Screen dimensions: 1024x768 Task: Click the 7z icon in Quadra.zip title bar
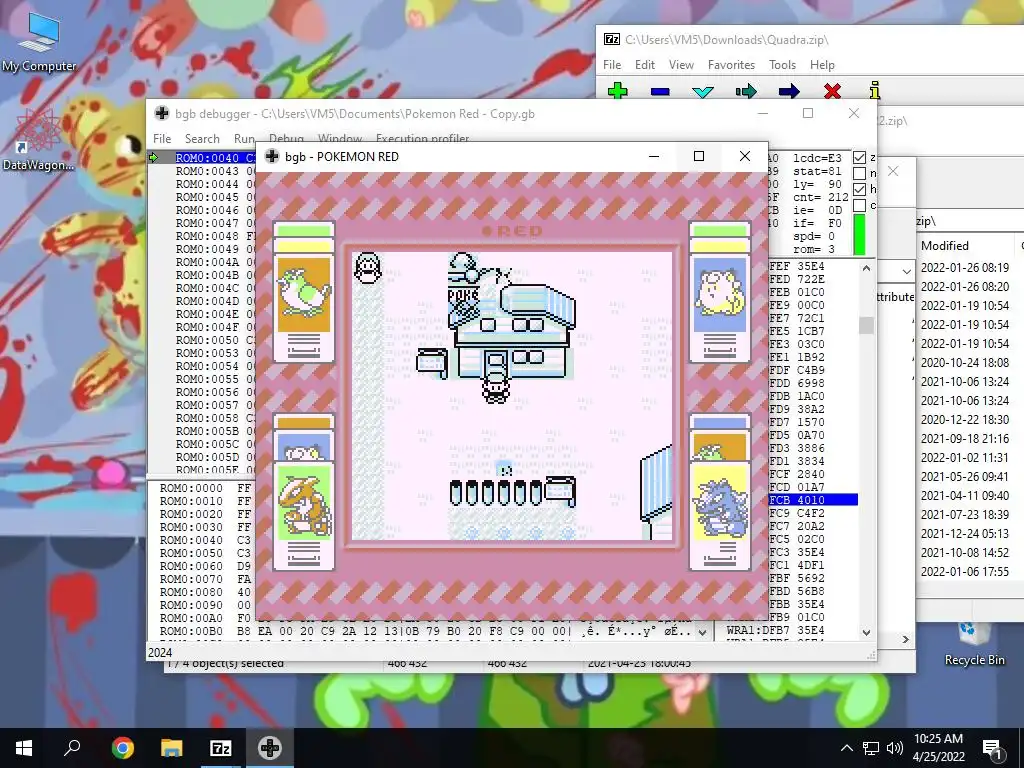612,39
